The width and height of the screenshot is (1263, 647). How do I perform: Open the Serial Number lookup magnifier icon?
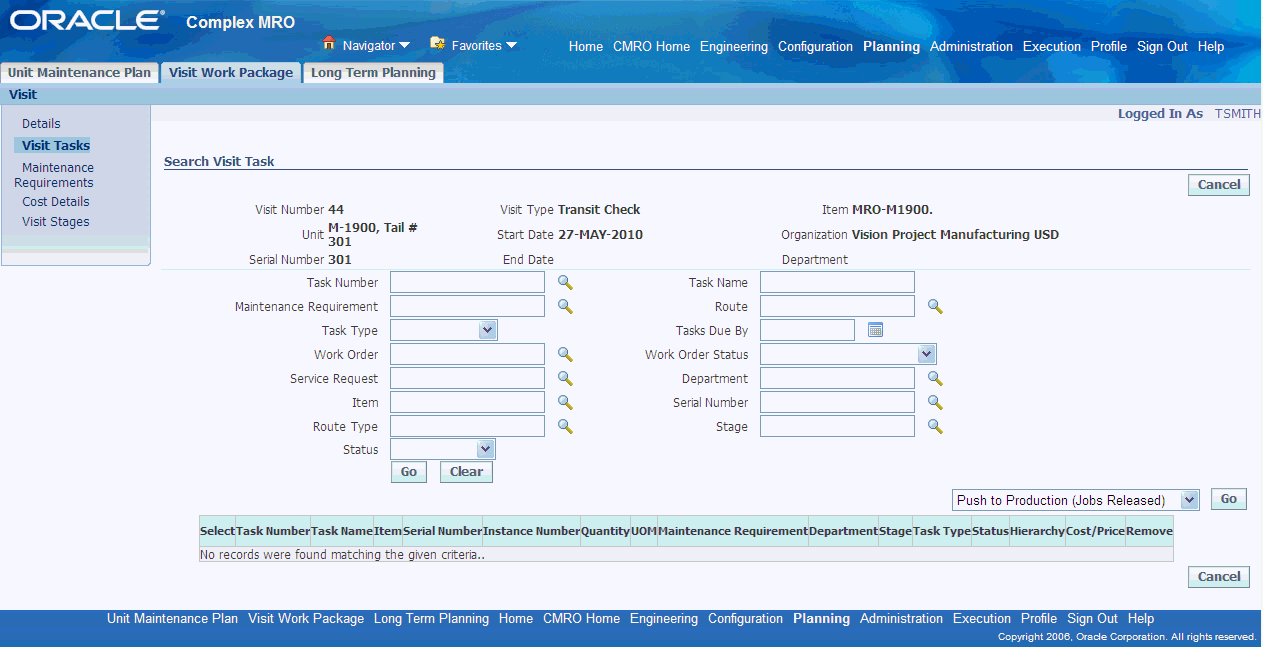coord(935,403)
